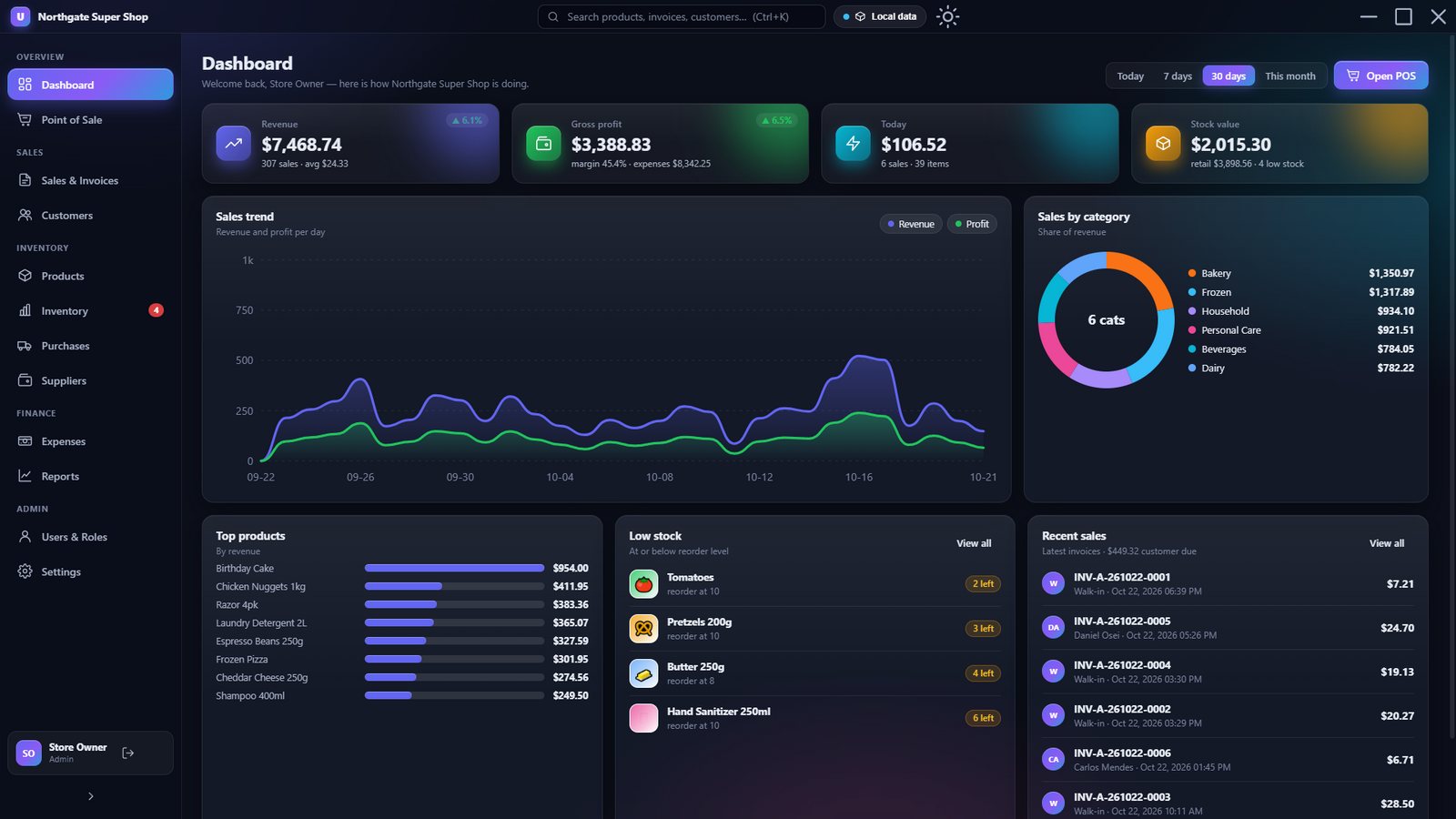
Task: Navigate to Products in sidebar
Action: [90, 276]
